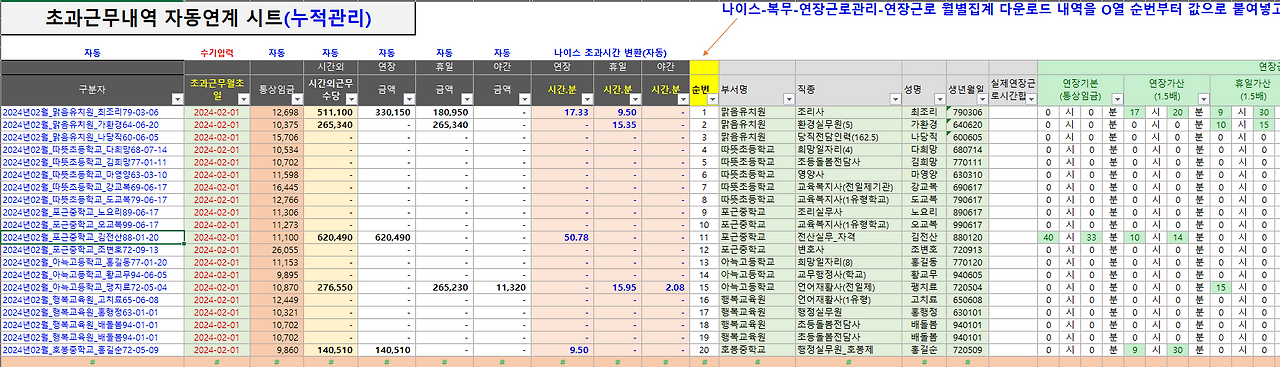Click 야간 시간.분 value 2.08

[665, 287]
